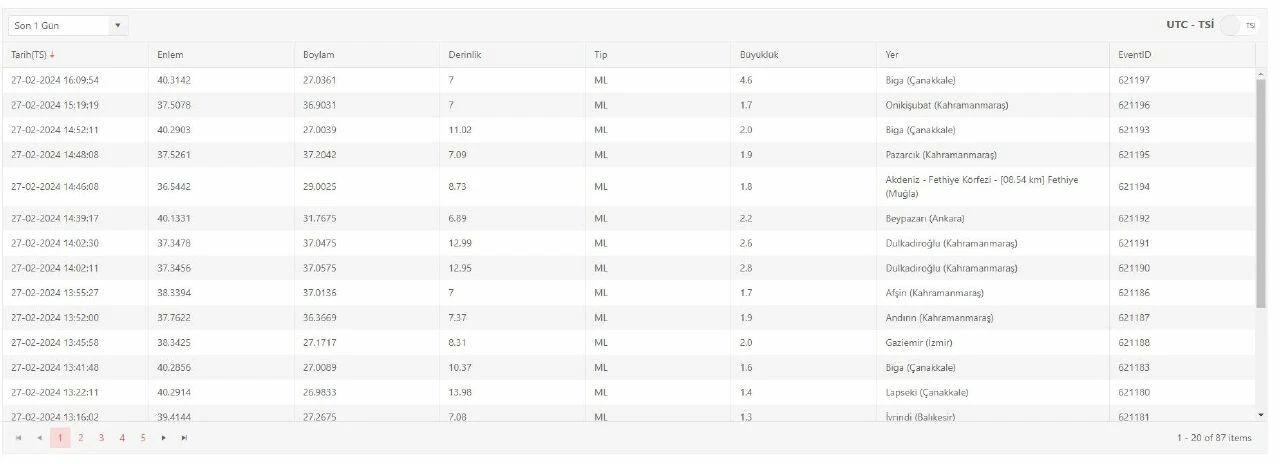Go to page 3 of results
The height and width of the screenshot is (464, 1280).
tap(101, 438)
